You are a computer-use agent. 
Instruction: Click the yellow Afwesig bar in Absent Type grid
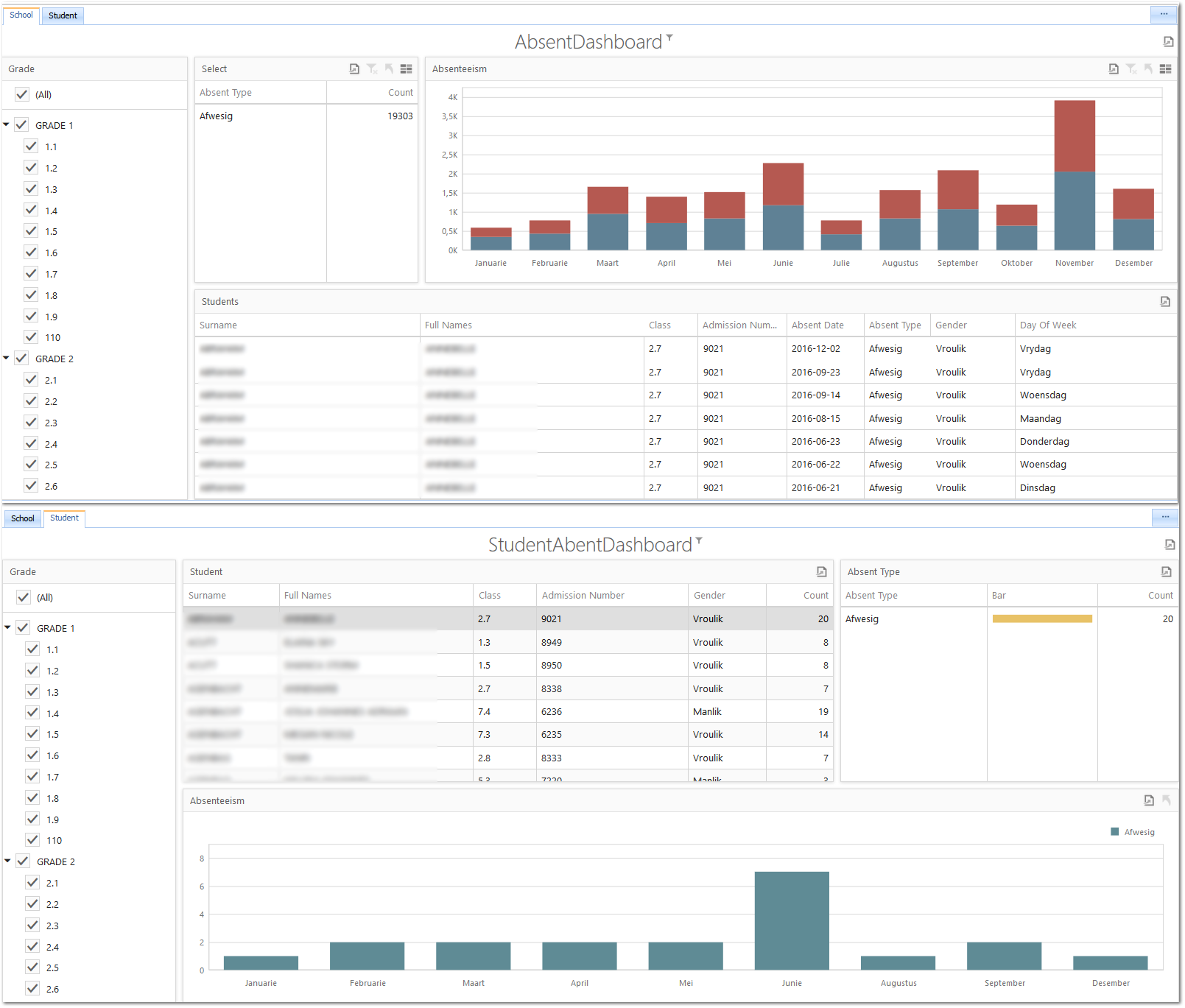(x=1042, y=618)
